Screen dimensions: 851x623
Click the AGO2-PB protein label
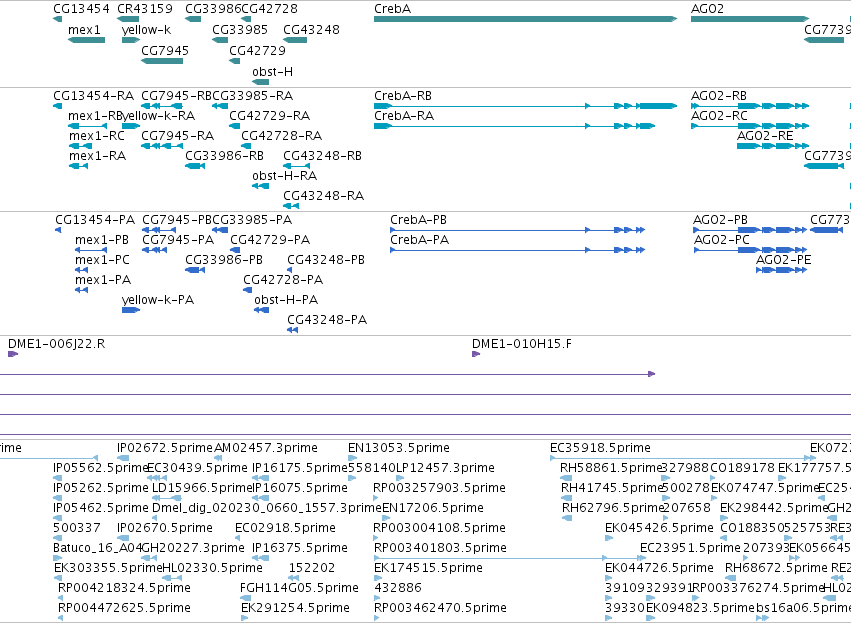(x=720, y=220)
